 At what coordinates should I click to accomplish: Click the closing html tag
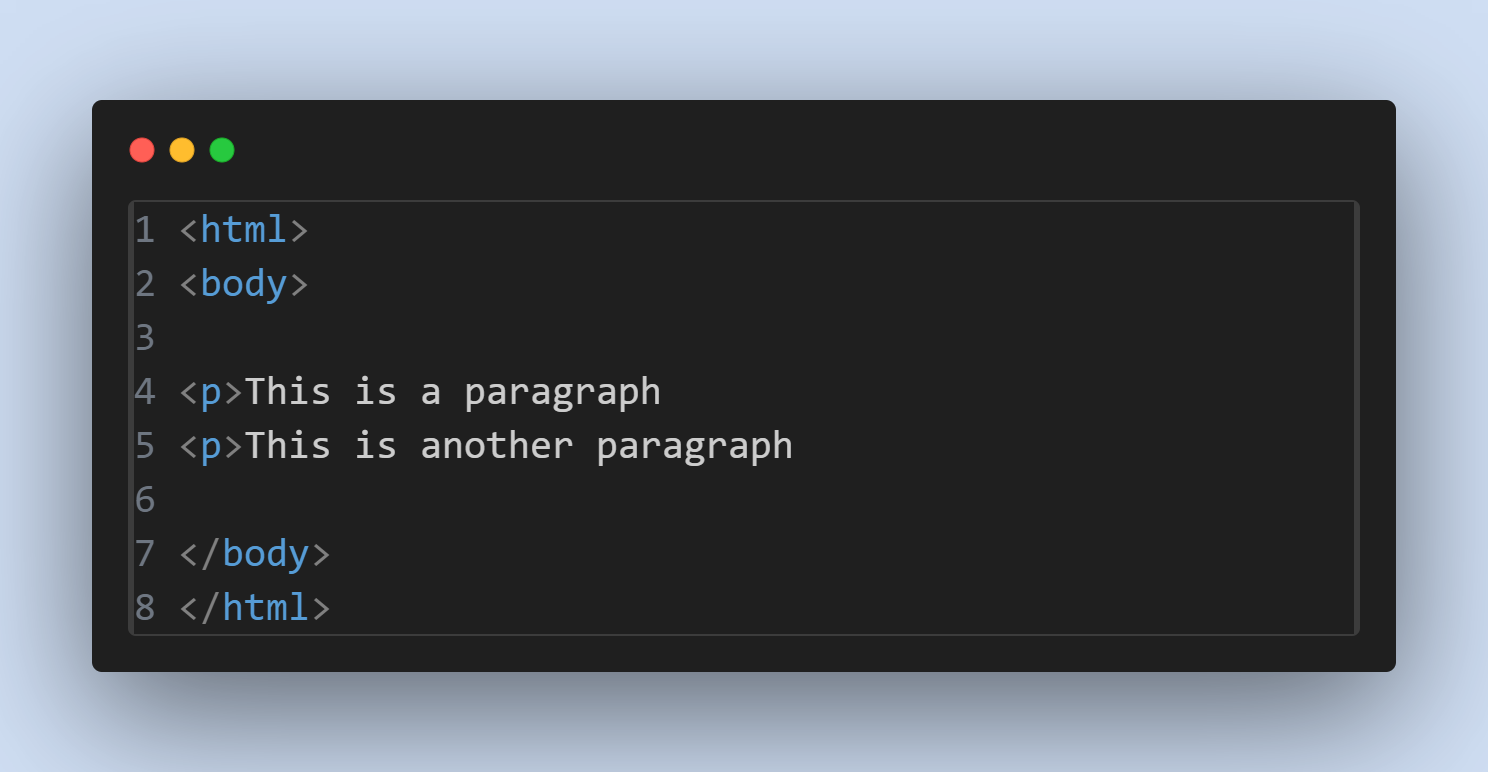(255, 607)
